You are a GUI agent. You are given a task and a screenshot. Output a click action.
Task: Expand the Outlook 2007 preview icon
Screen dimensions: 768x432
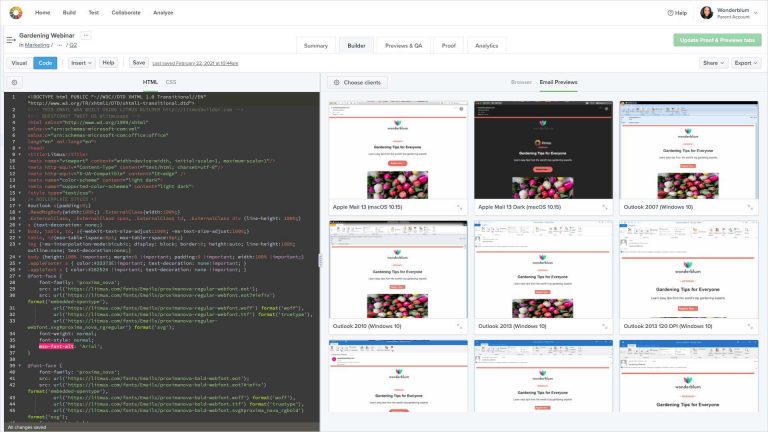[750, 207]
